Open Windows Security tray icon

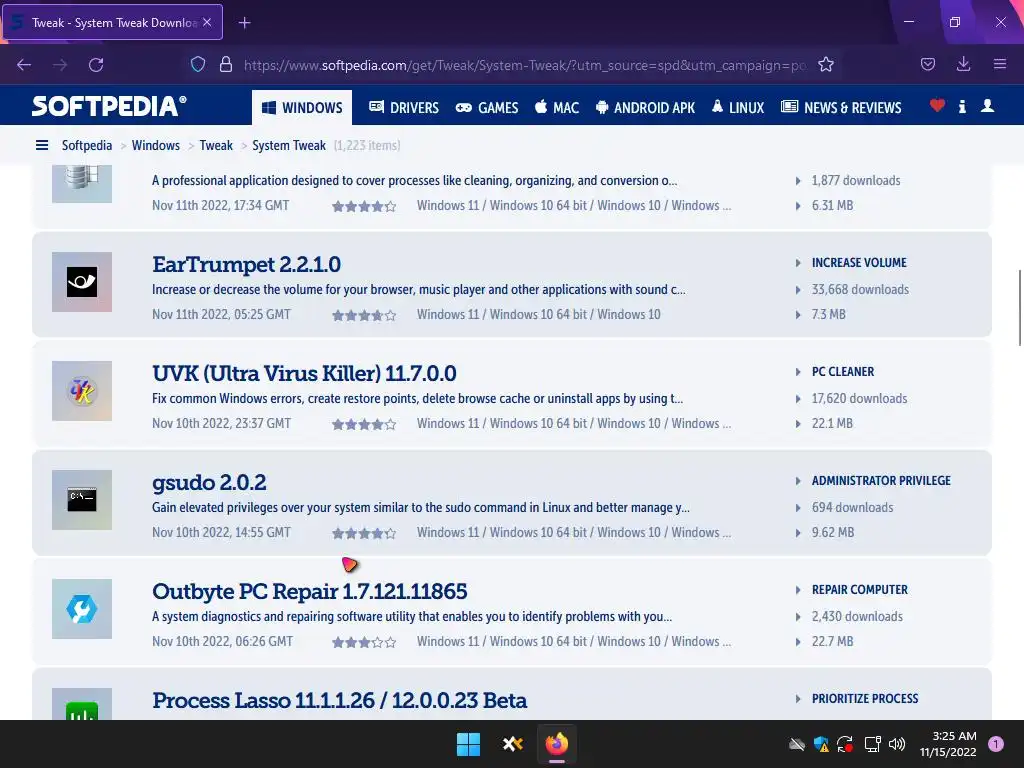(x=821, y=744)
